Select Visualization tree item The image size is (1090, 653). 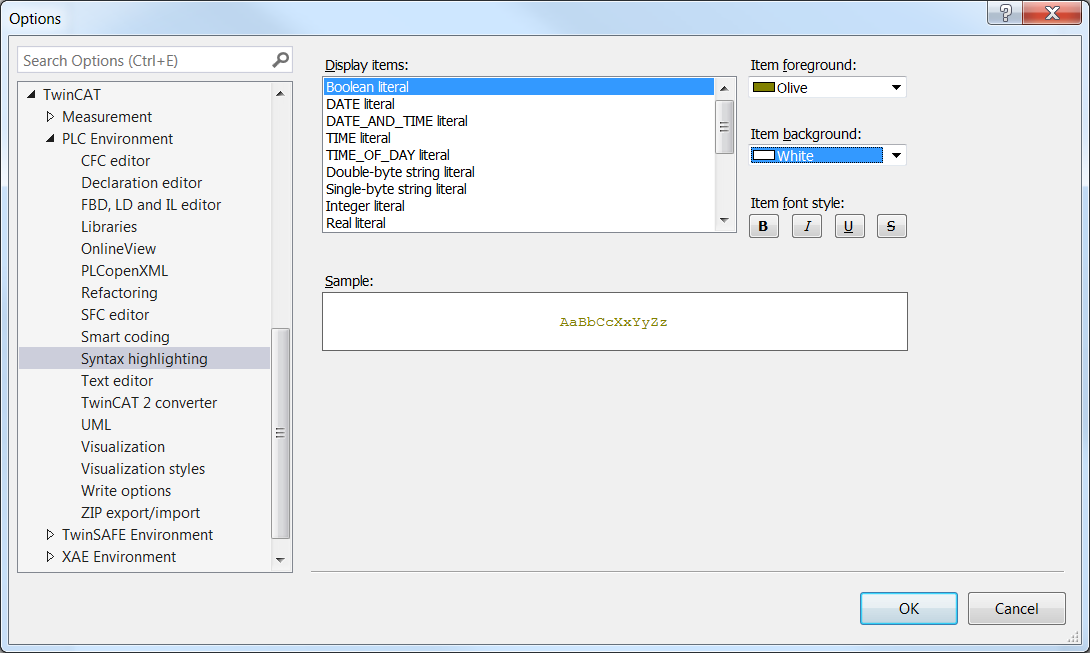(x=123, y=446)
